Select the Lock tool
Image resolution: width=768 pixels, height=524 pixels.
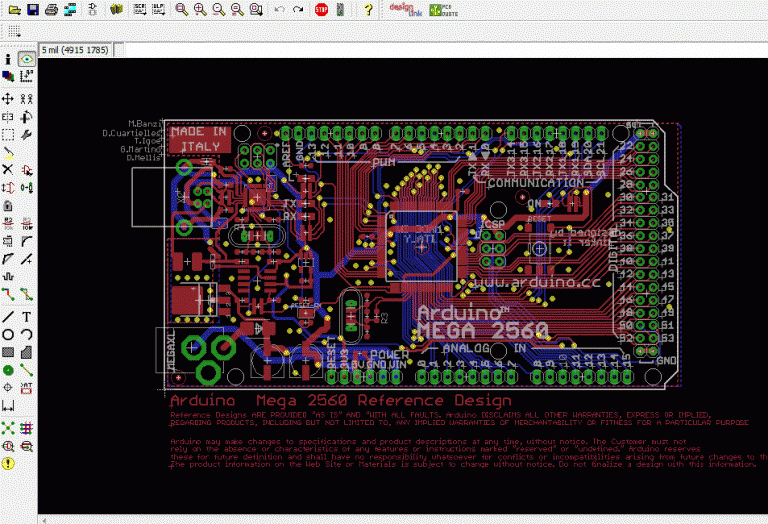8,205
